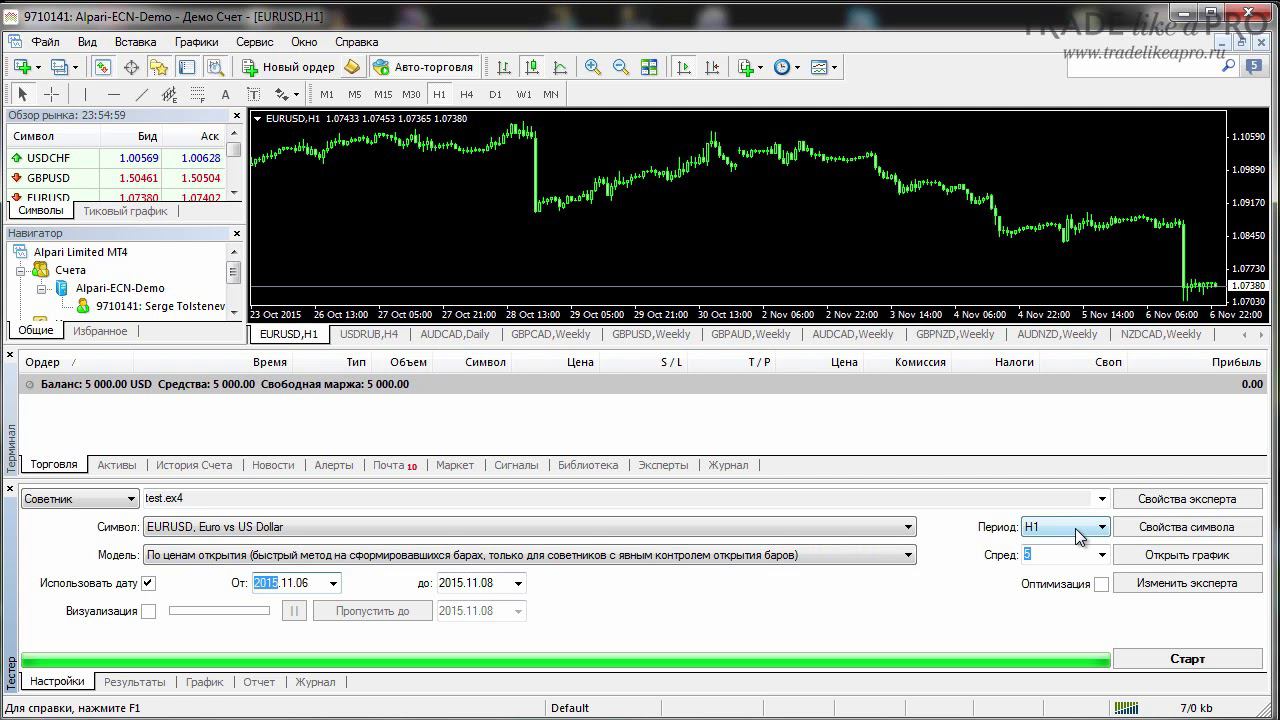The width and height of the screenshot is (1280, 720).
Task: Toggle chart shift icon
Action: (x=712, y=67)
